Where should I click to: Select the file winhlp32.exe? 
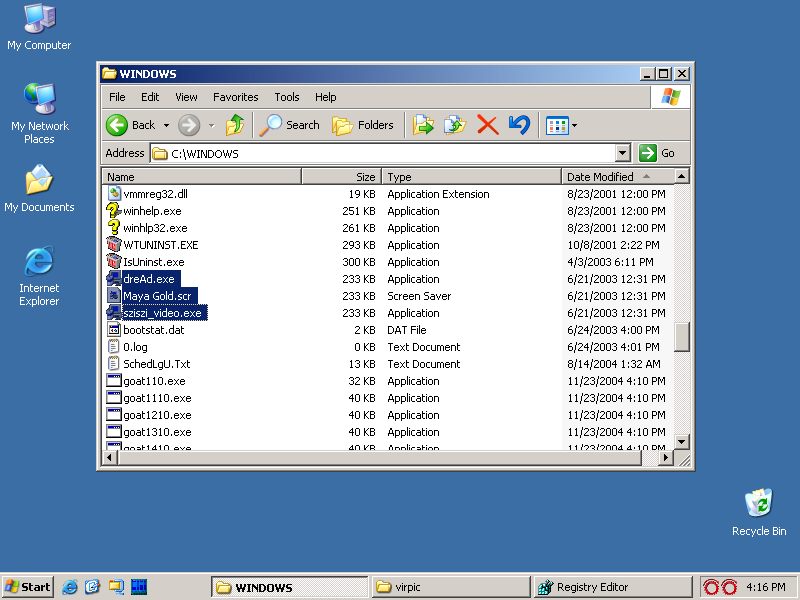[155, 228]
